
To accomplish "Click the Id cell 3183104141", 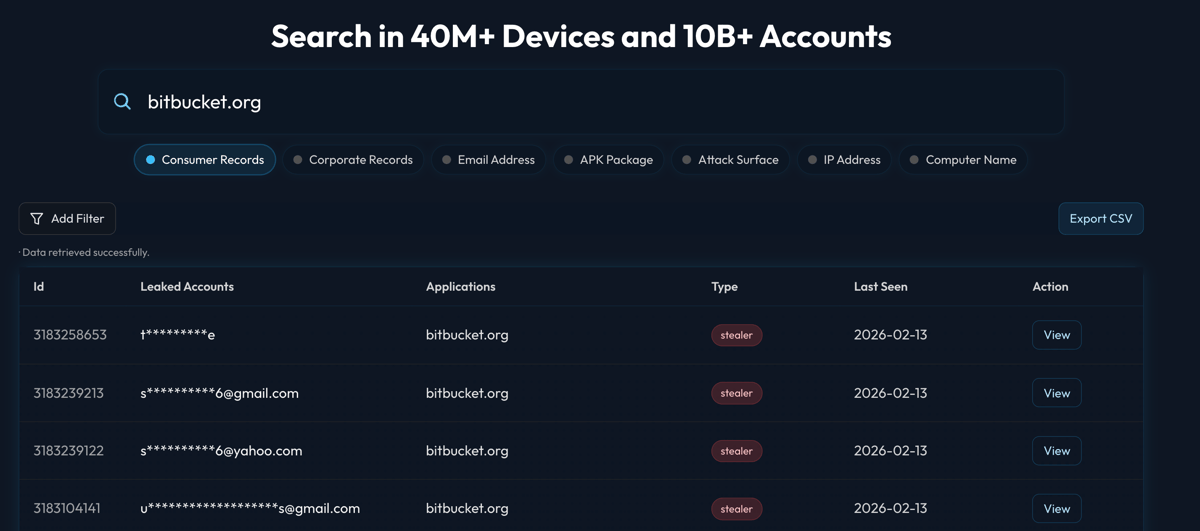I will tap(67, 509).
